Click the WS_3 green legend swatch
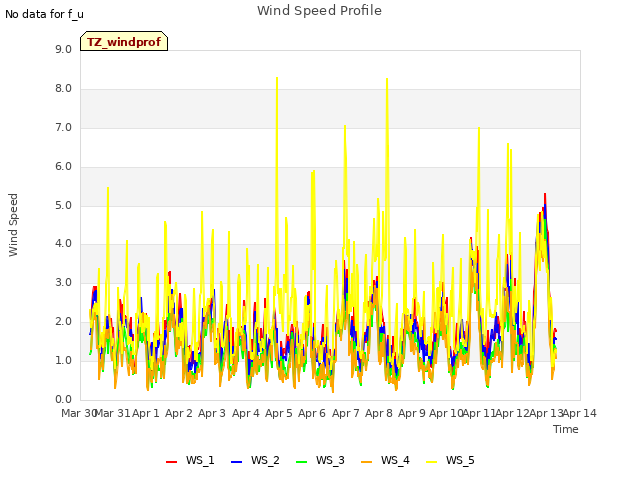Image resolution: width=640 pixels, height=480 pixels. point(301,462)
